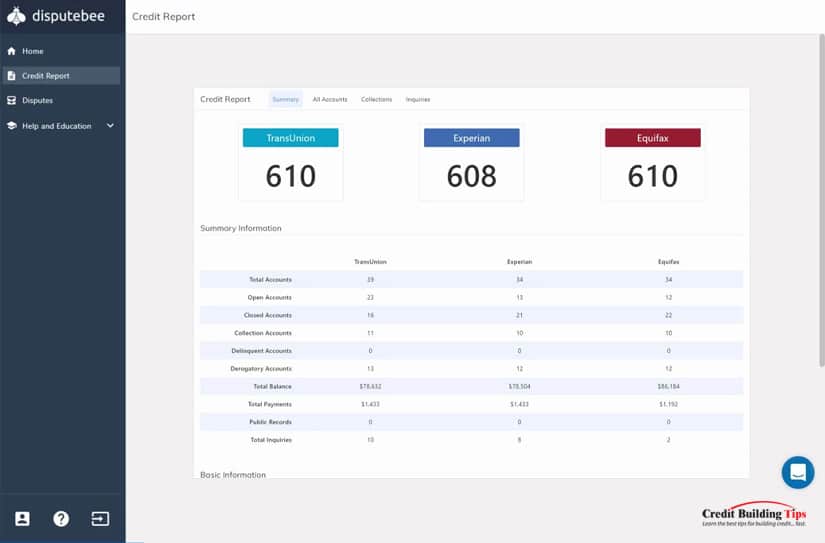Click the Equifax score header

click(x=652, y=138)
